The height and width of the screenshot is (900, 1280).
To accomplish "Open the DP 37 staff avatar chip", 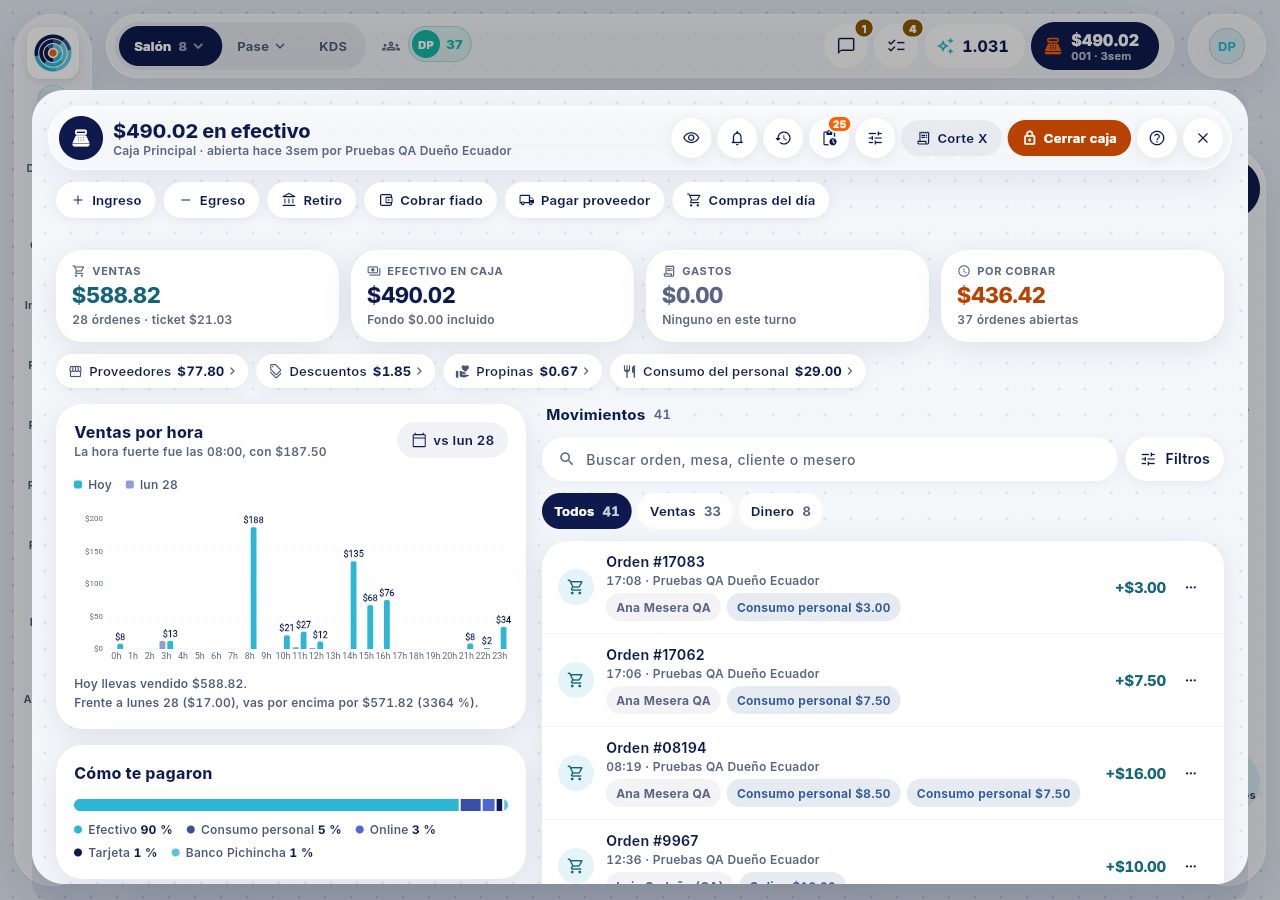I will (439, 44).
